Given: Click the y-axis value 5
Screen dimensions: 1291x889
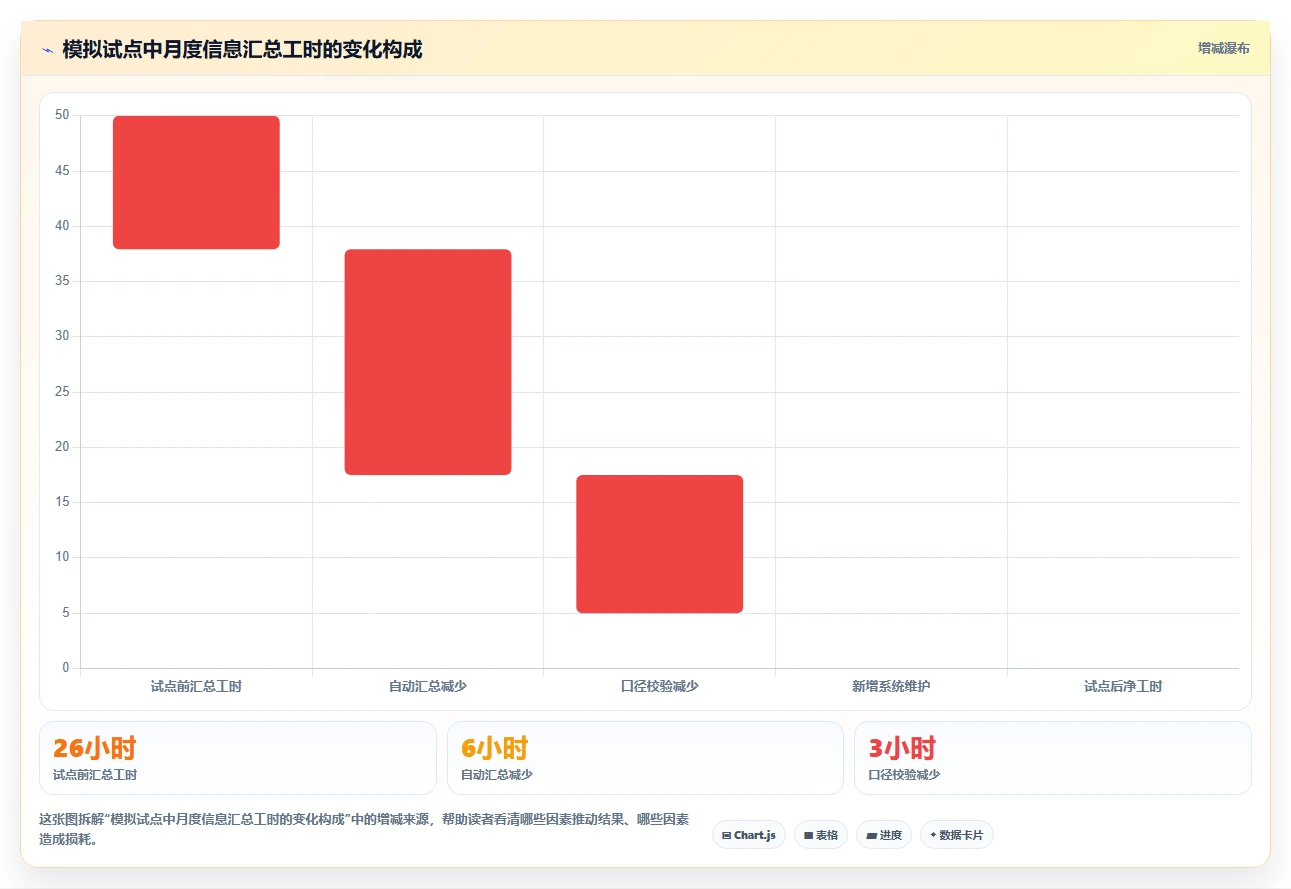Looking at the screenshot, I should tap(66, 613).
